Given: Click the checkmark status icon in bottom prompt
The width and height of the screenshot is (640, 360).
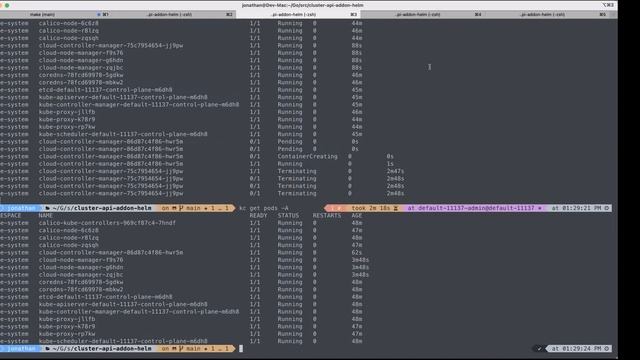Looking at the screenshot, I should click(539, 349).
